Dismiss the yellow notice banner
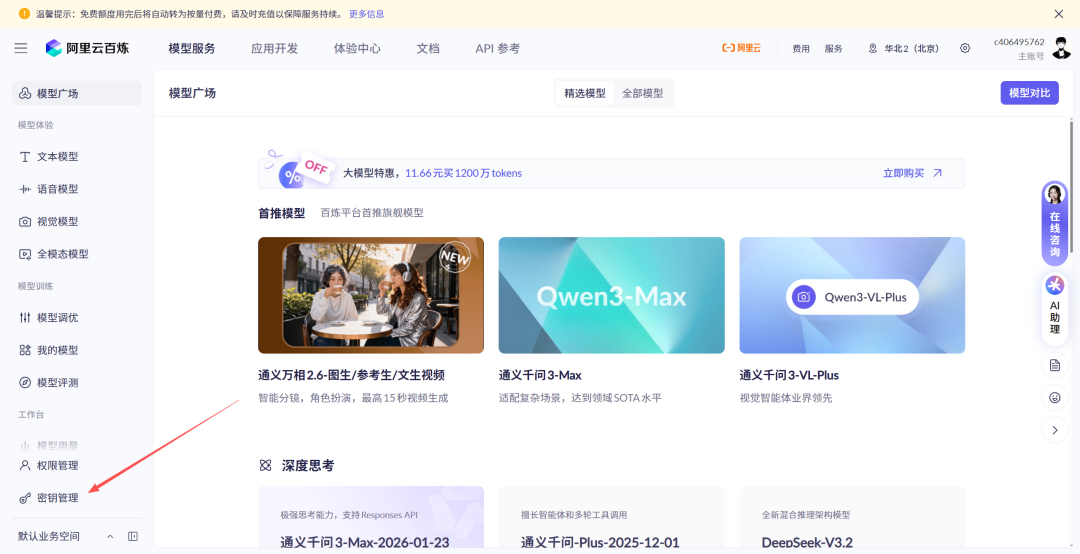This screenshot has width=1080, height=554. click(1059, 14)
